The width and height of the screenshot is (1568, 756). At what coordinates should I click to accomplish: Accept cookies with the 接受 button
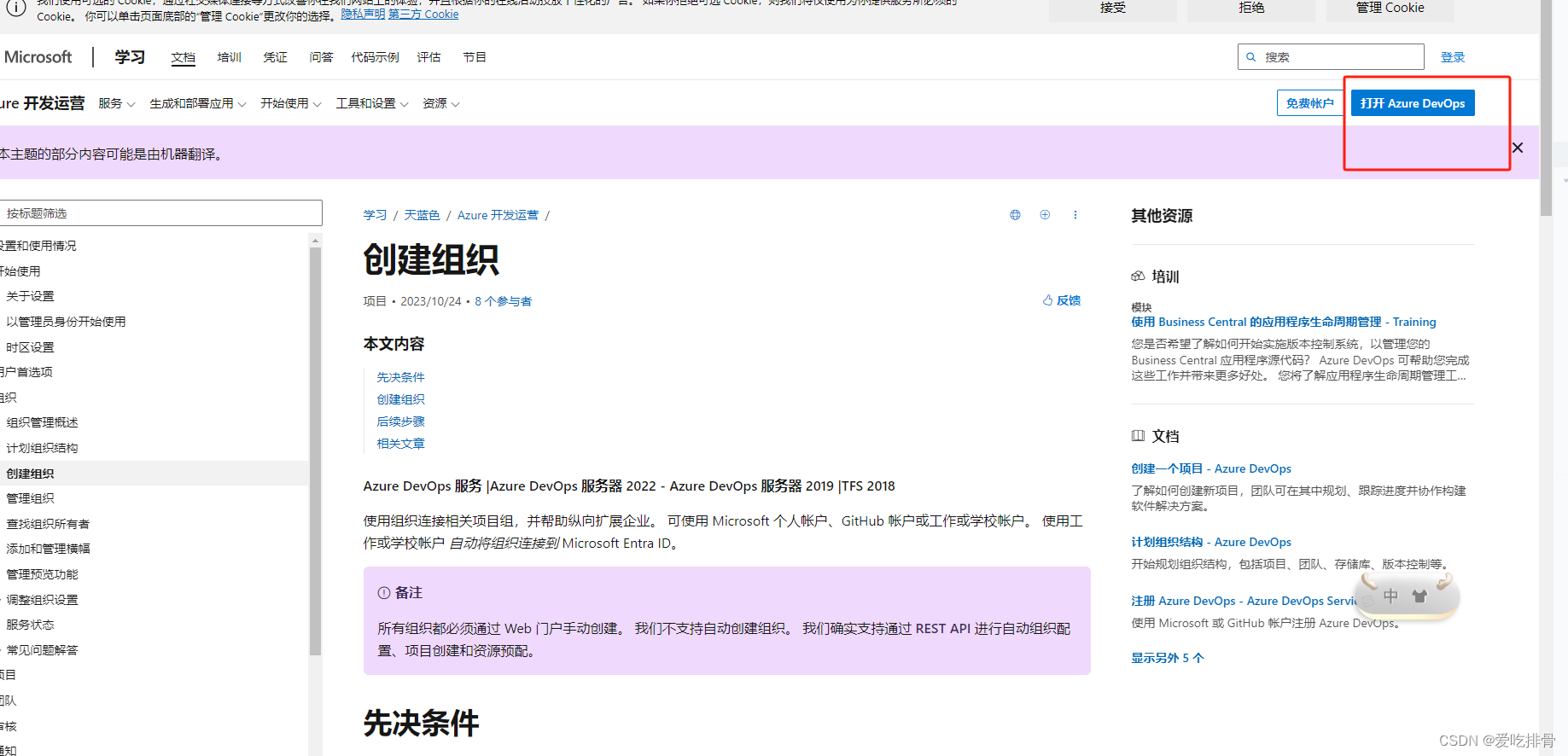[x=1113, y=9]
